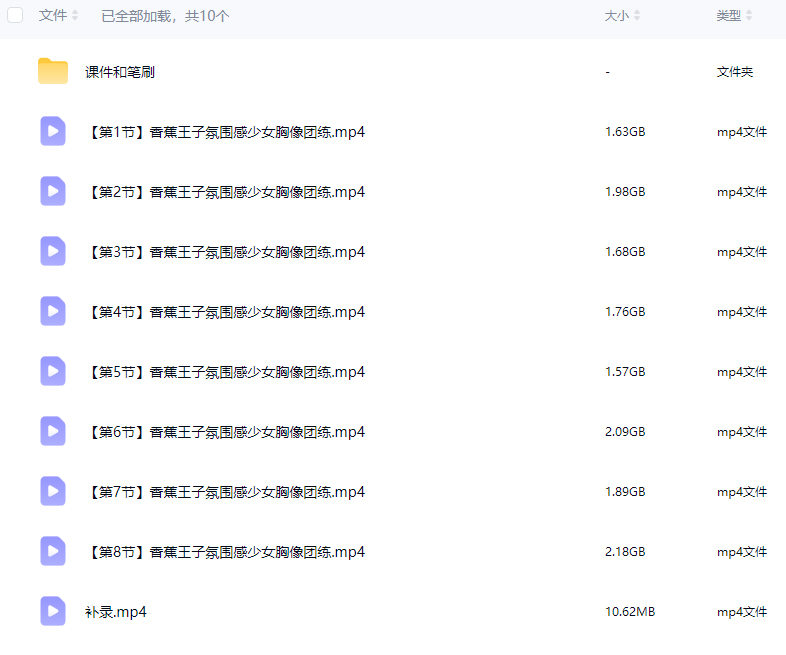Open the 课件和笔刷 folder name
This screenshot has width=786, height=655.
click(x=119, y=72)
